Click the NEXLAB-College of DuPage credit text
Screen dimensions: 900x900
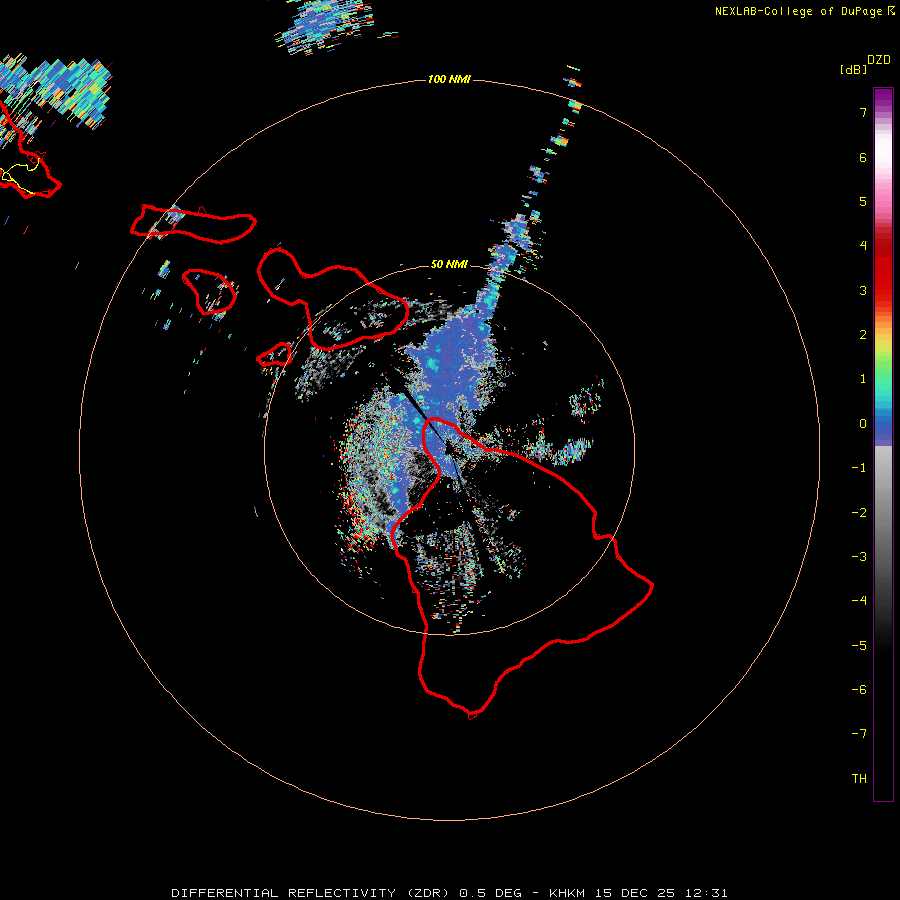click(x=798, y=11)
